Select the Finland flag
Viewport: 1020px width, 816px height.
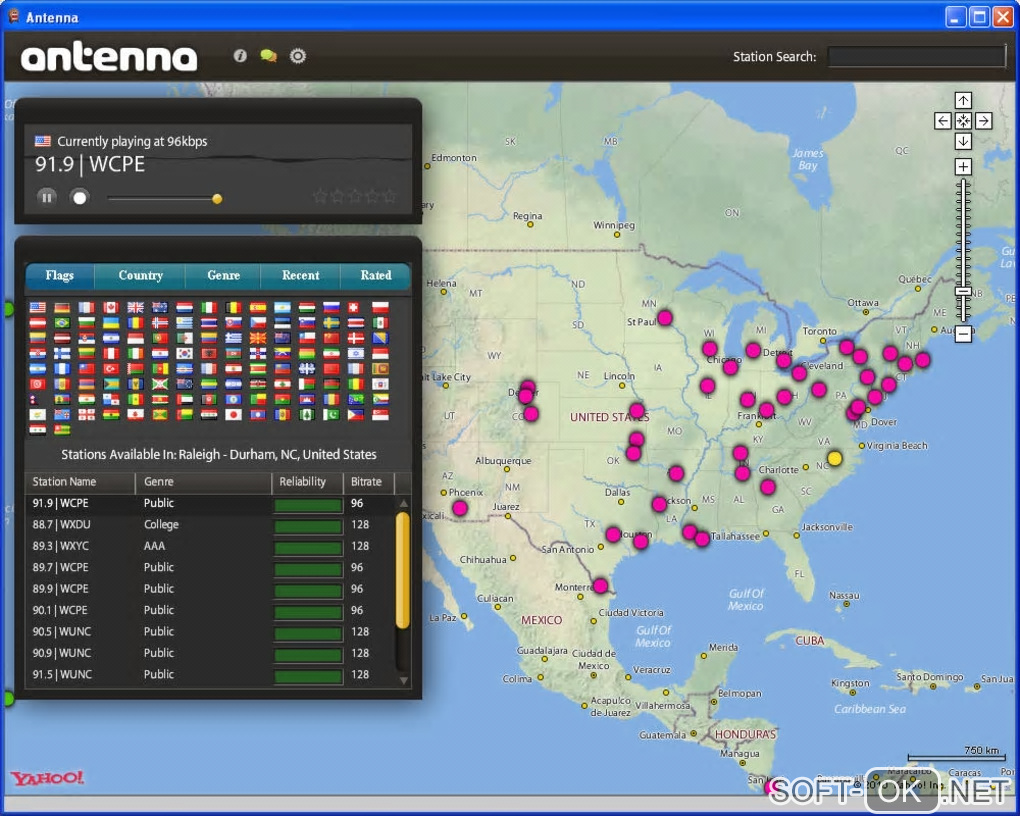(x=62, y=353)
